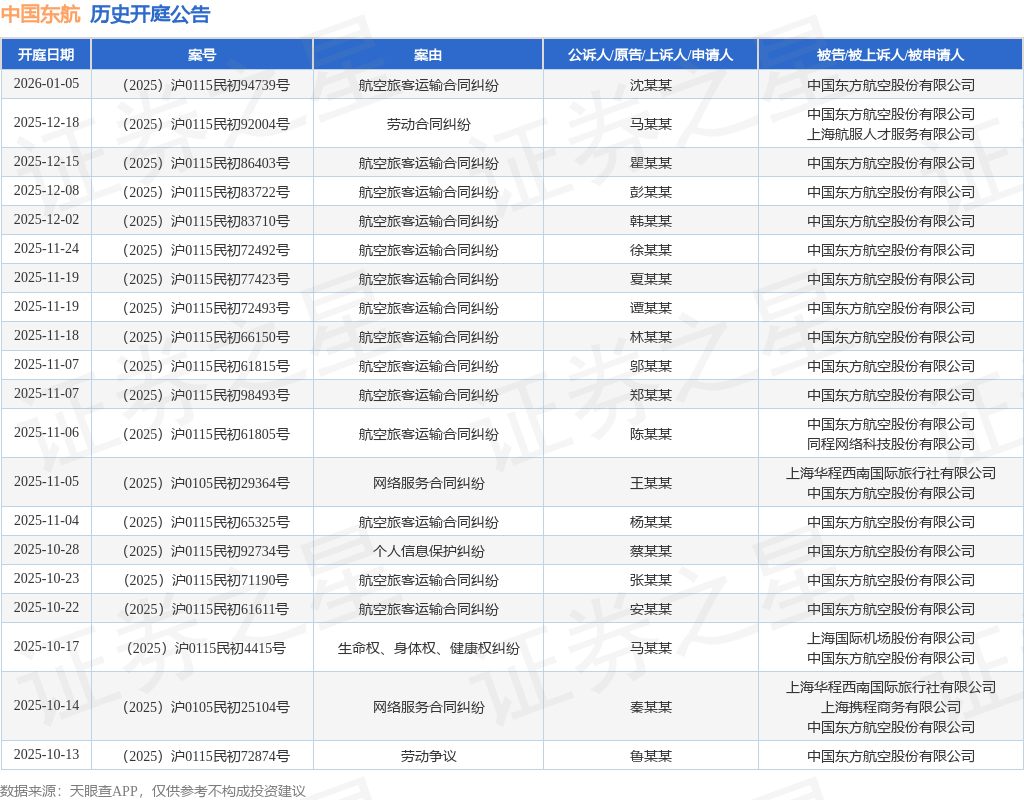1024x800 pixels.
Task: Click date 2025-11-18
Action: (x=46, y=336)
